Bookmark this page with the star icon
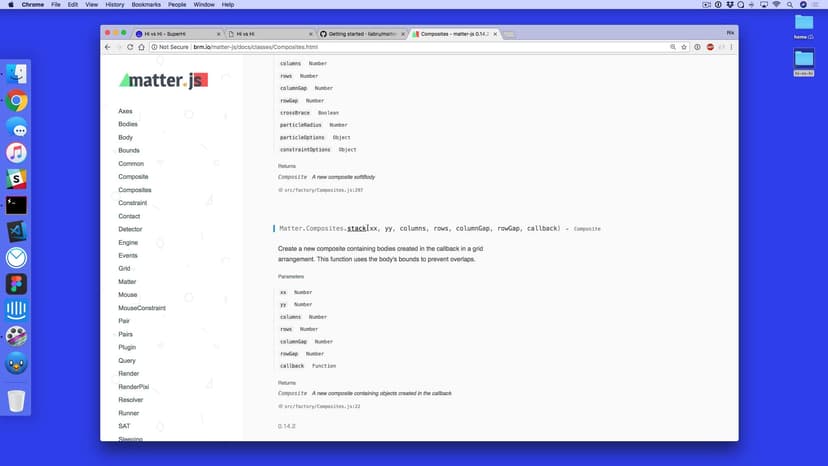 coord(684,47)
